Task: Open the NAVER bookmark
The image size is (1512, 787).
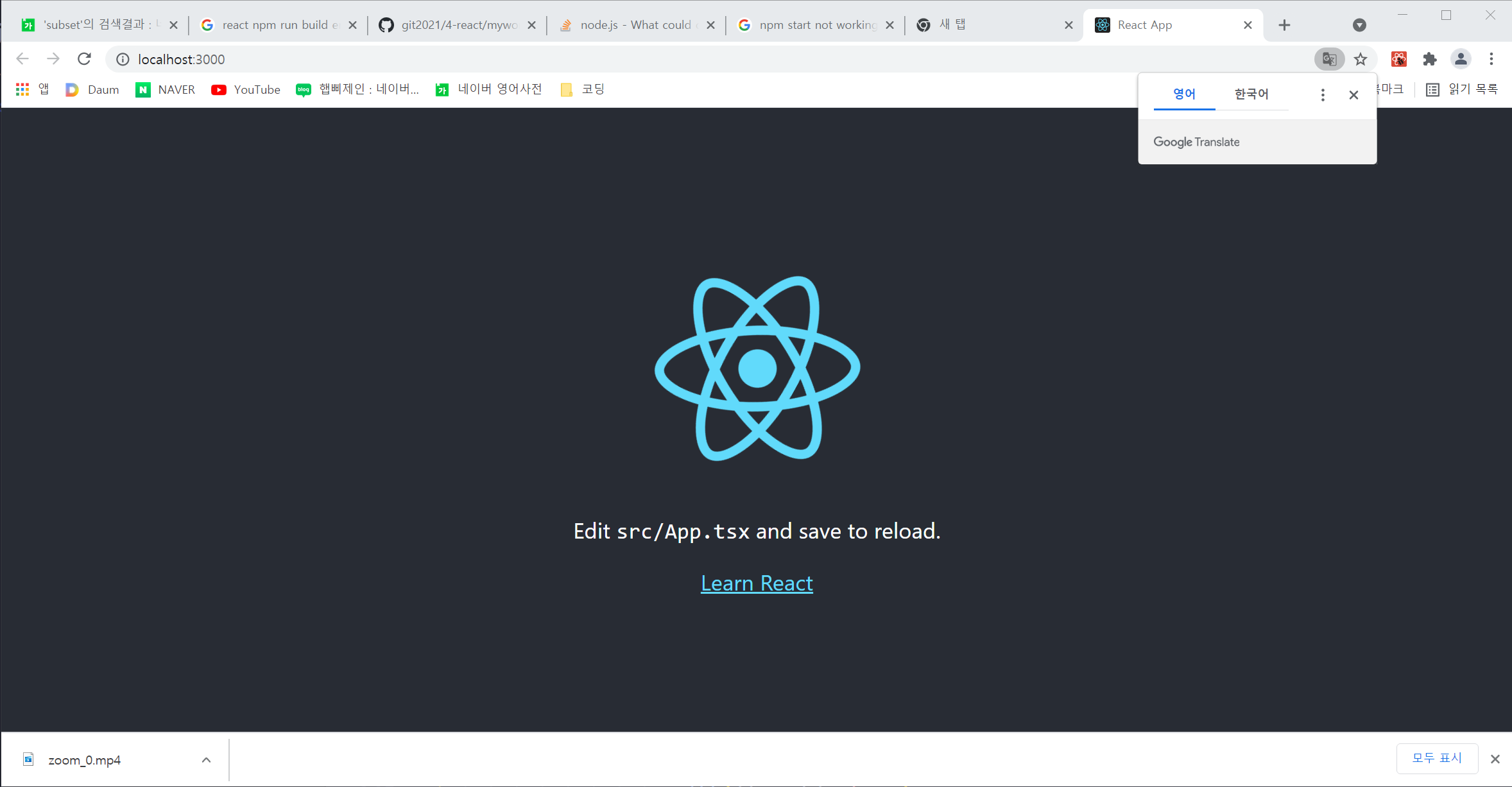Action: point(165,89)
